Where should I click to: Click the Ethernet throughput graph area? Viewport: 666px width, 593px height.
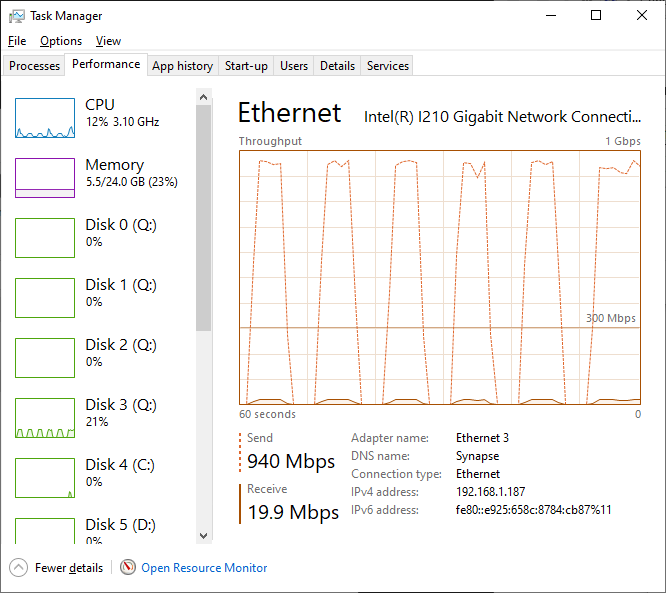tap(440, 277)
